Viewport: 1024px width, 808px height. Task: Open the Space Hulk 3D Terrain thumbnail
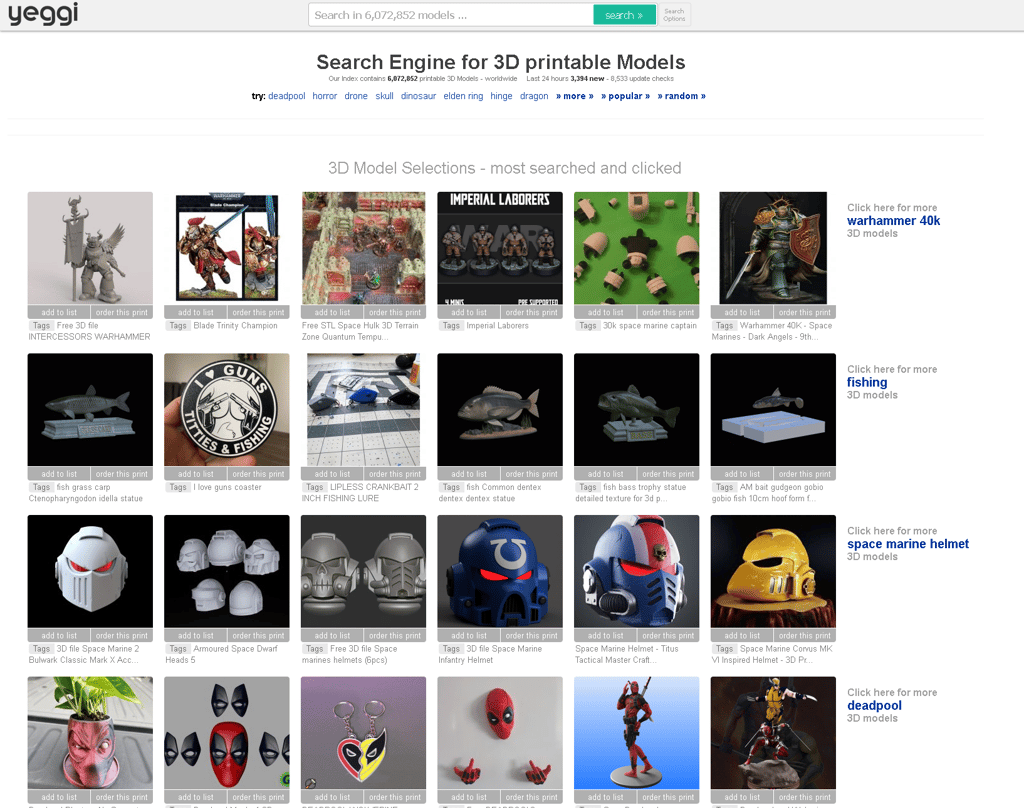364,248
